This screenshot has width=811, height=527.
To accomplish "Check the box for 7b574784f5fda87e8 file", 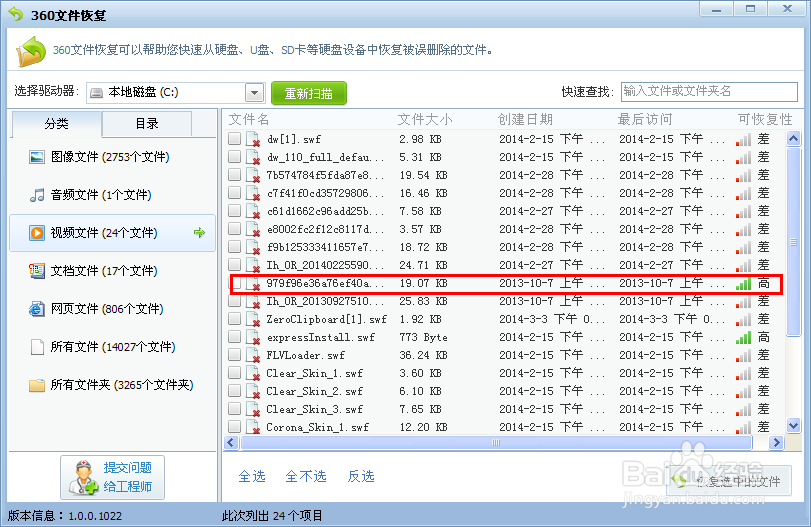I will [x=234, y=175].
